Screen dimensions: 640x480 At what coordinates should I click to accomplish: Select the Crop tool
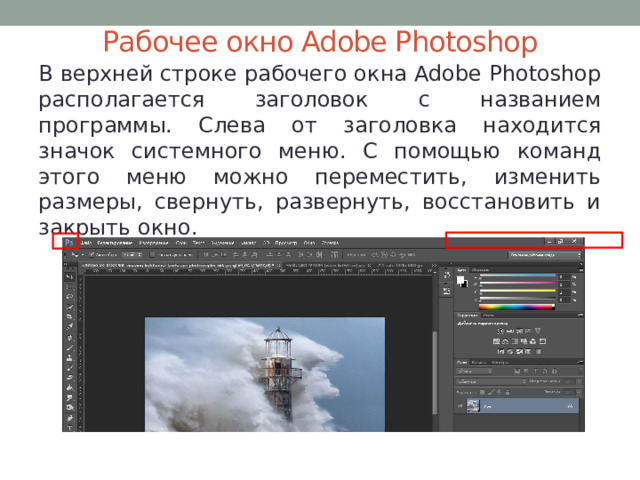point(70,317)
